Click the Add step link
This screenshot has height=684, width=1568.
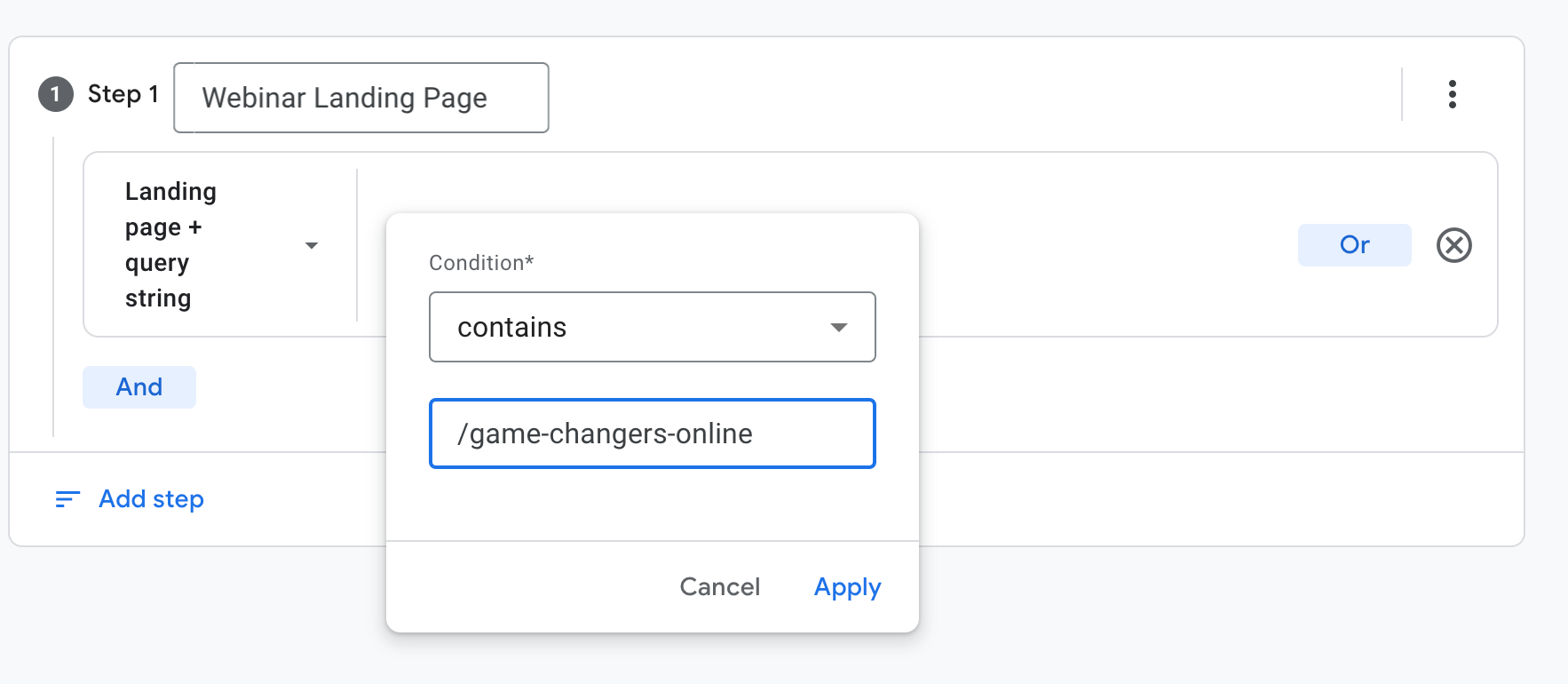click(x=151, y=499)
